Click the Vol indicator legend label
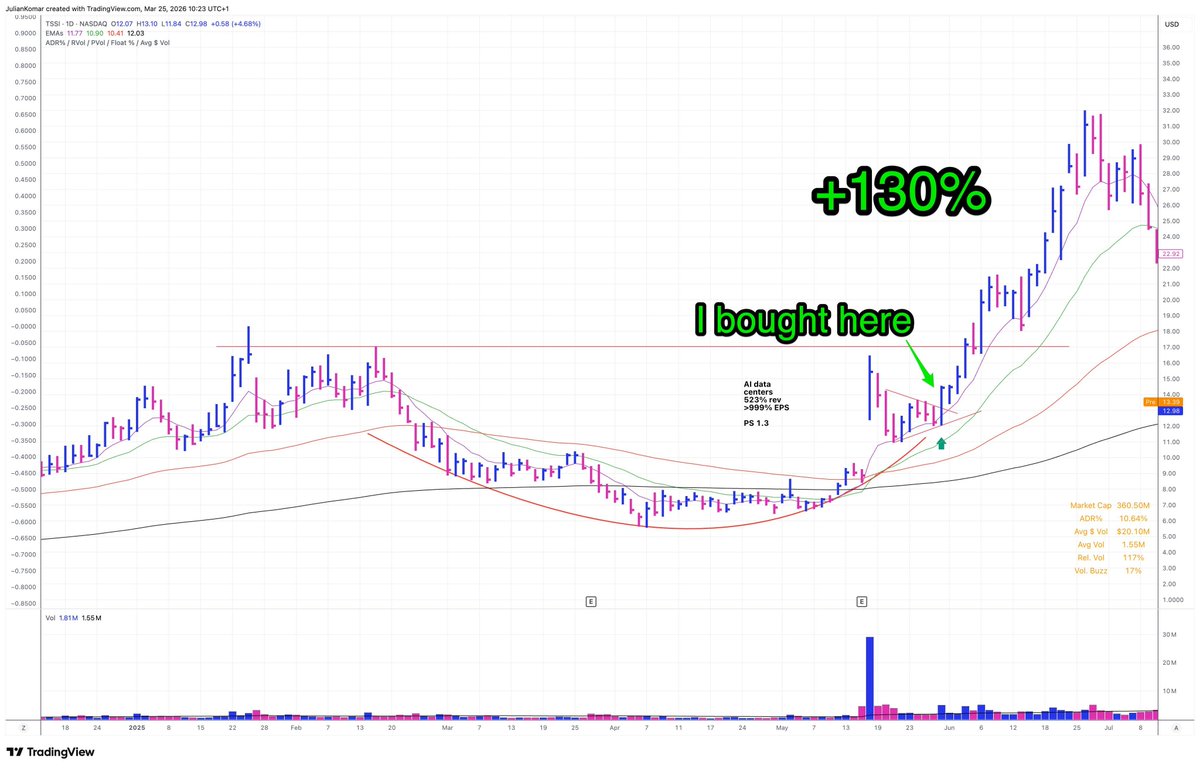 (x=51, y=619)
